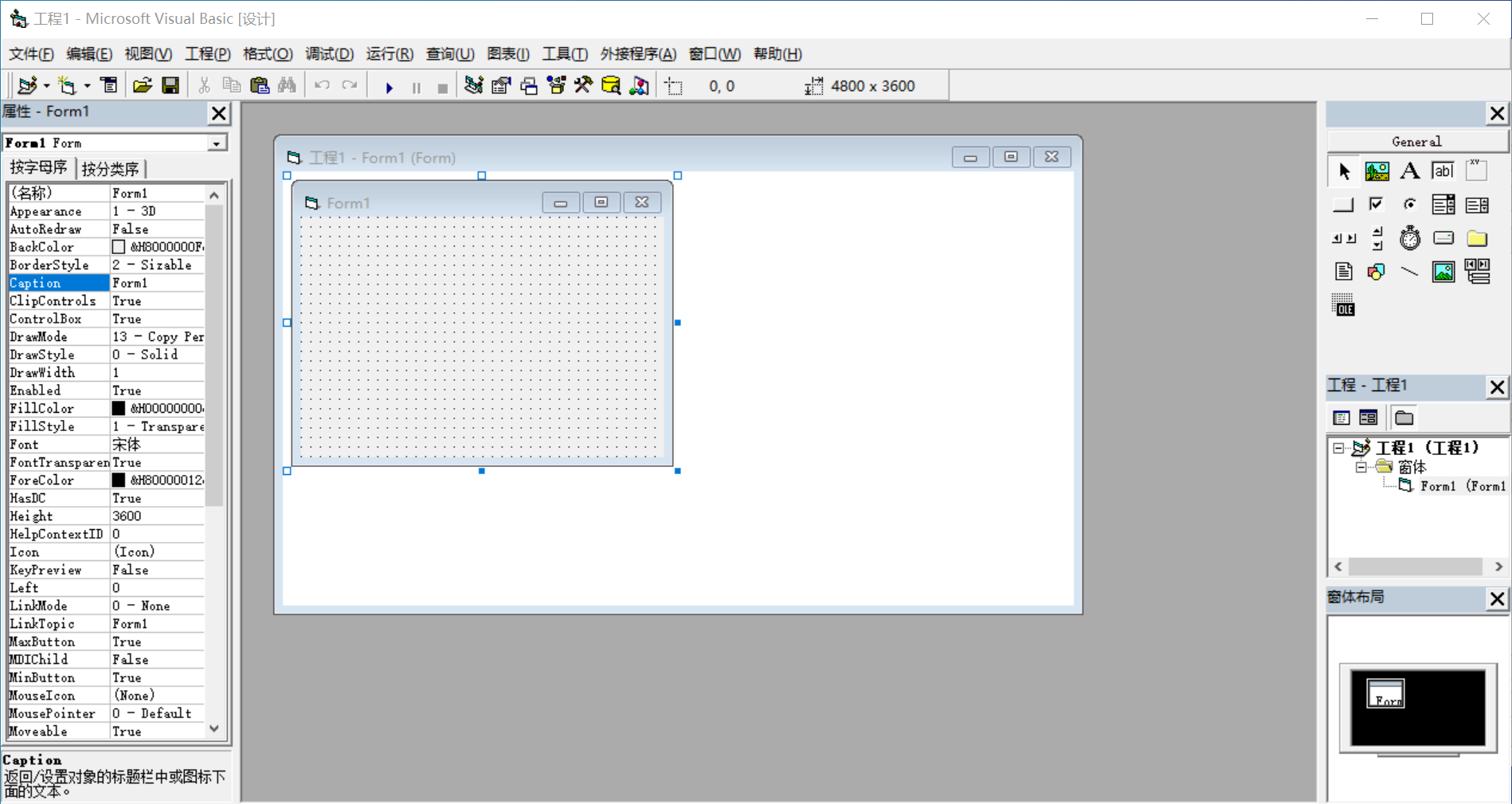
Task: Open the 调试(D) menu
Action: 329,54
